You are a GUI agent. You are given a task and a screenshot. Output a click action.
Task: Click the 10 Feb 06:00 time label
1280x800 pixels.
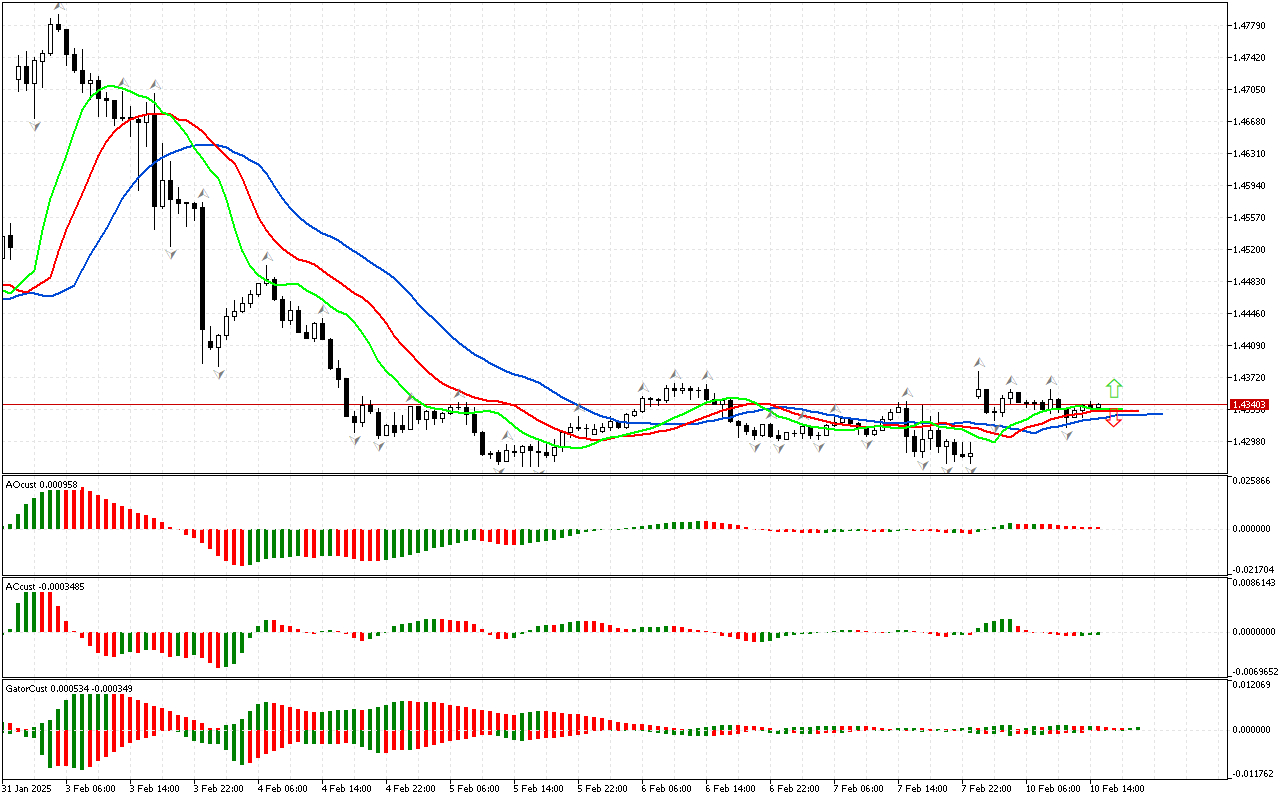[x=1052, y=789]
